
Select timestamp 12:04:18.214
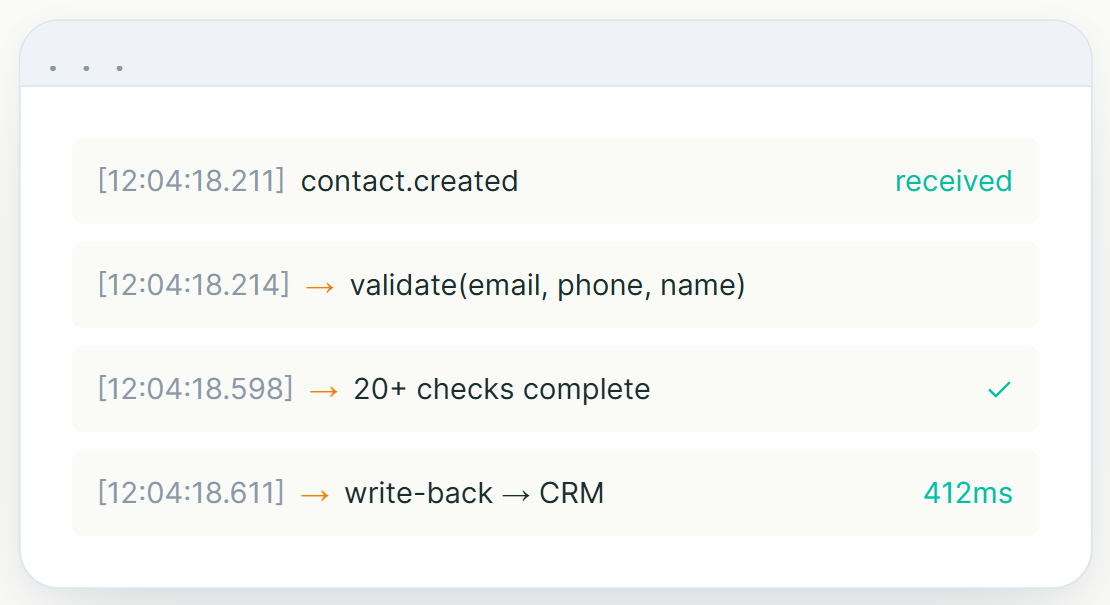coord(194,286)
